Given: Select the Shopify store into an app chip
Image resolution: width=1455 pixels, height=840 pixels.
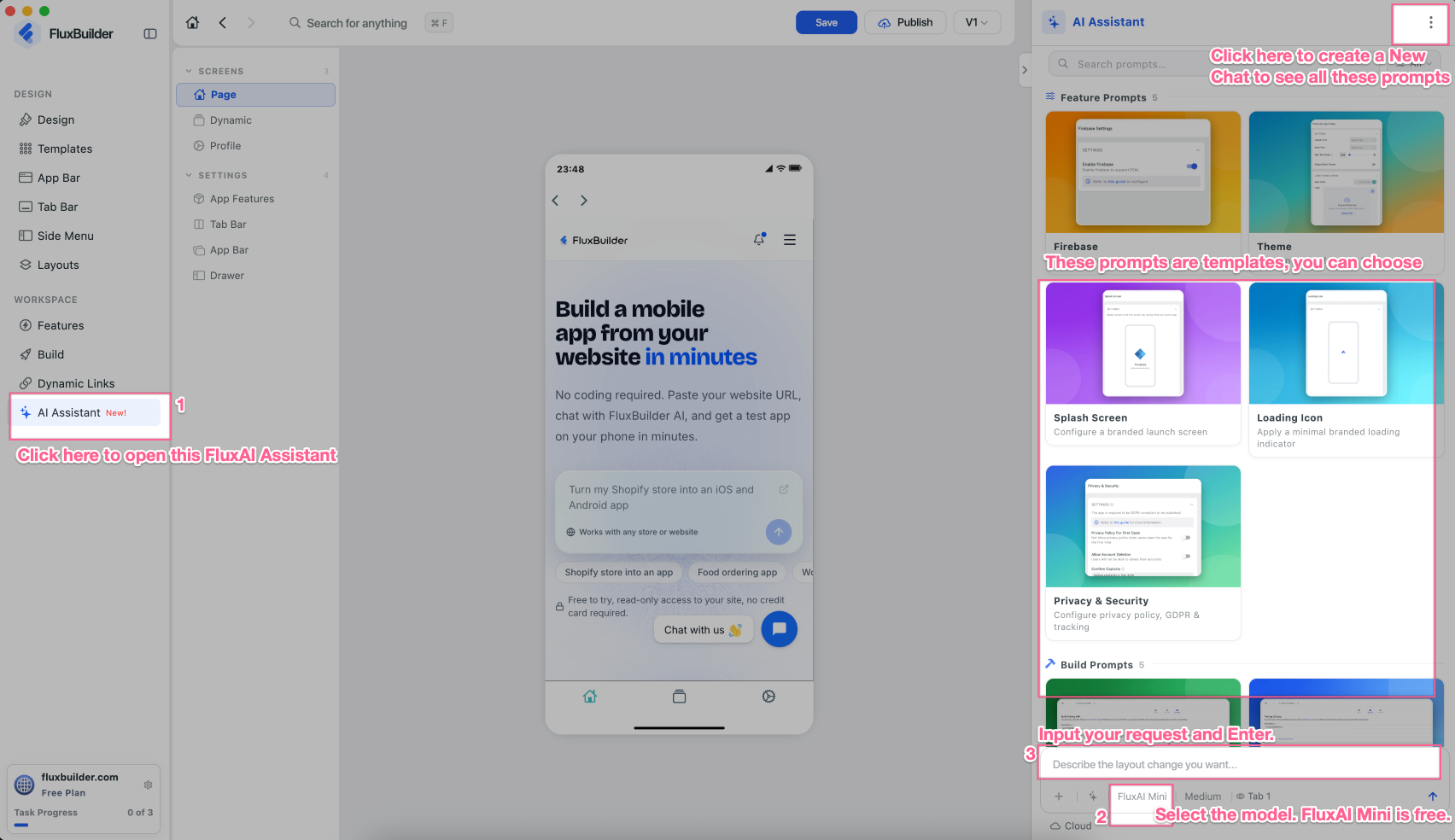Looking at the screenshot, I should [619, 573].
